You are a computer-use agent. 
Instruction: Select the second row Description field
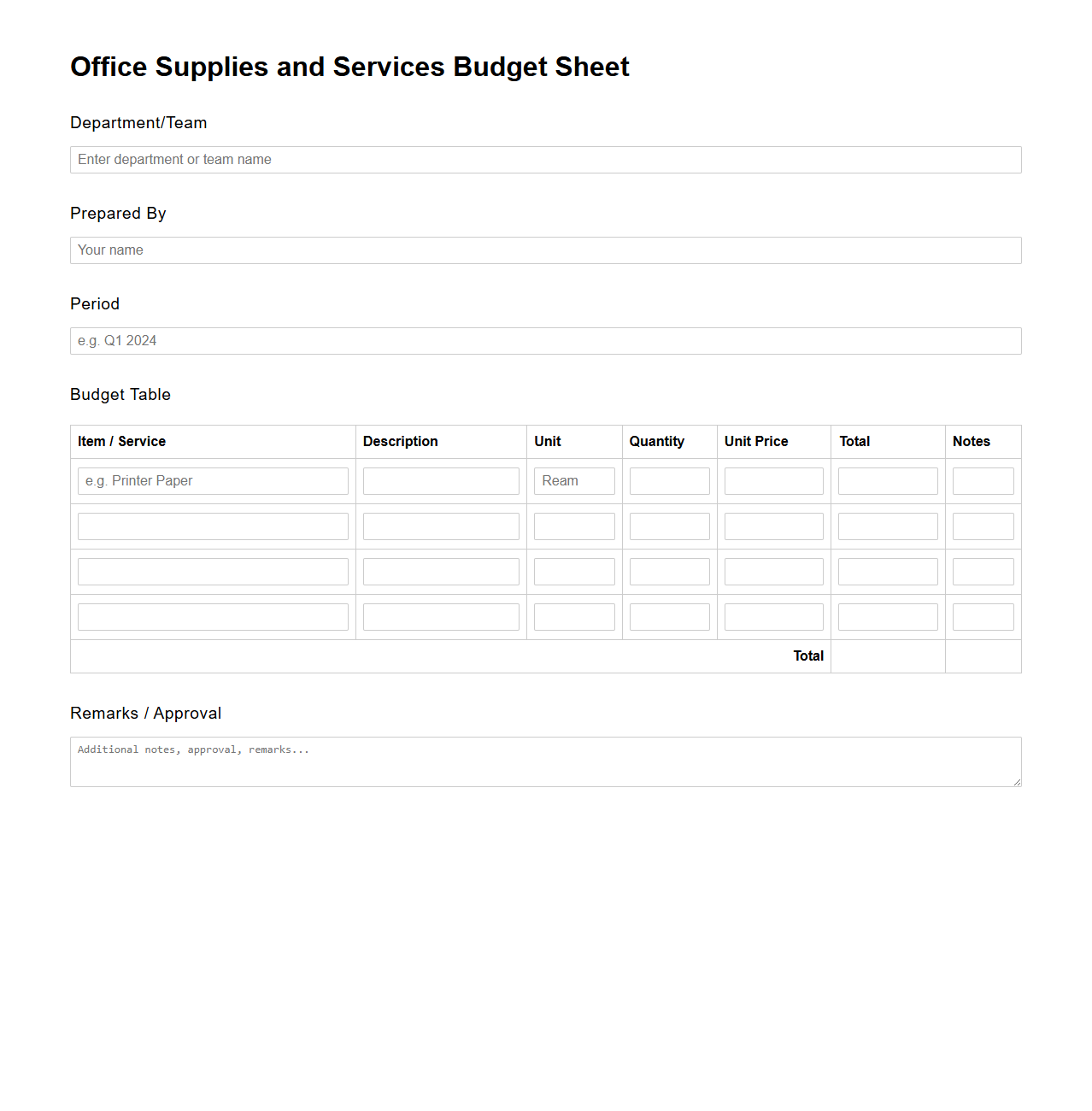pyautogui.click(x=441, y=526)
